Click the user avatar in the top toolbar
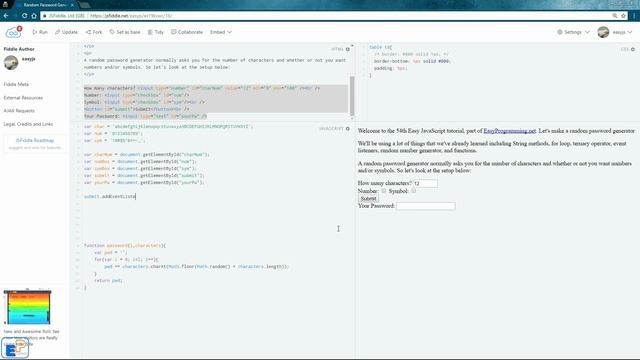The image size is (640, 360). (603, 32)
